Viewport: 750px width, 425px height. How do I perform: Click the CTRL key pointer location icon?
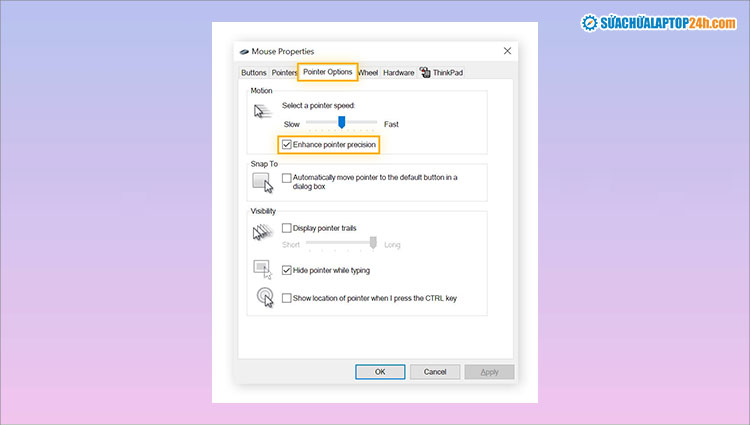[x=264, y=297]
